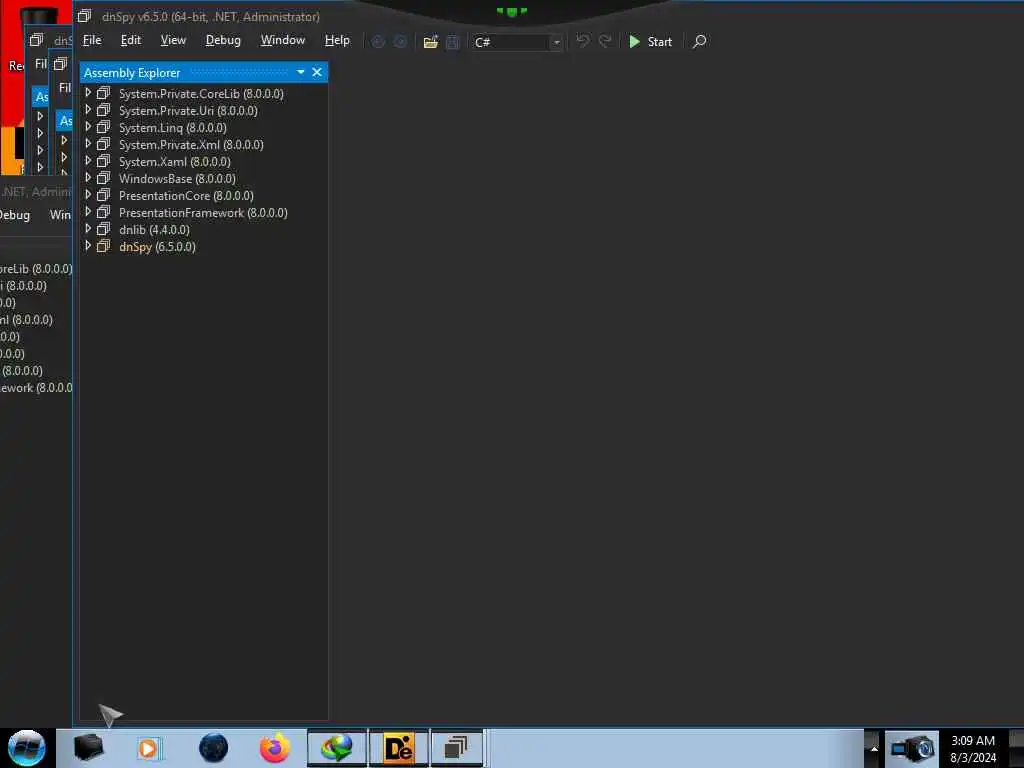
Task: Select PresentationCore (8.0.0.0) text
Action: click(x=186, y=195)
